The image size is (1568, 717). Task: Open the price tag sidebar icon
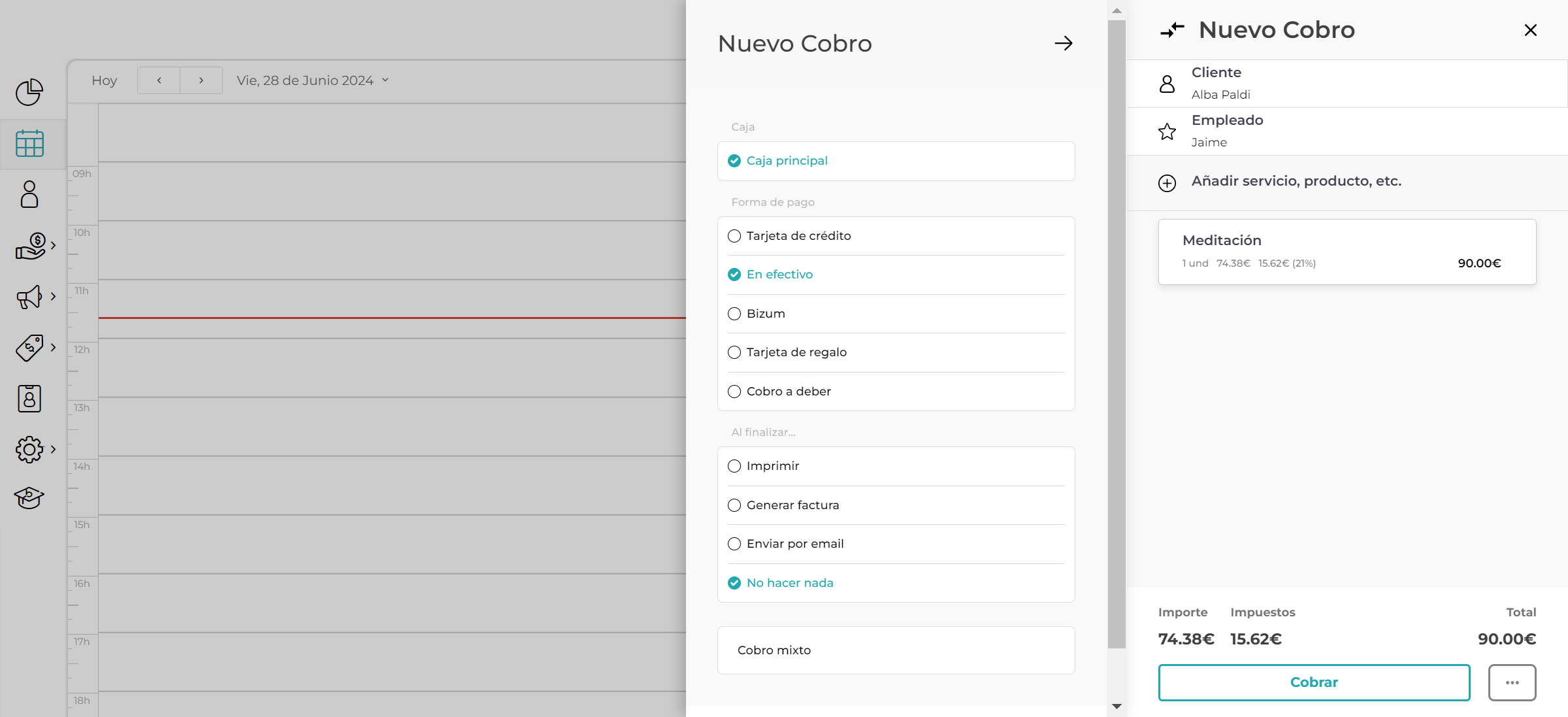pos(29,348)
